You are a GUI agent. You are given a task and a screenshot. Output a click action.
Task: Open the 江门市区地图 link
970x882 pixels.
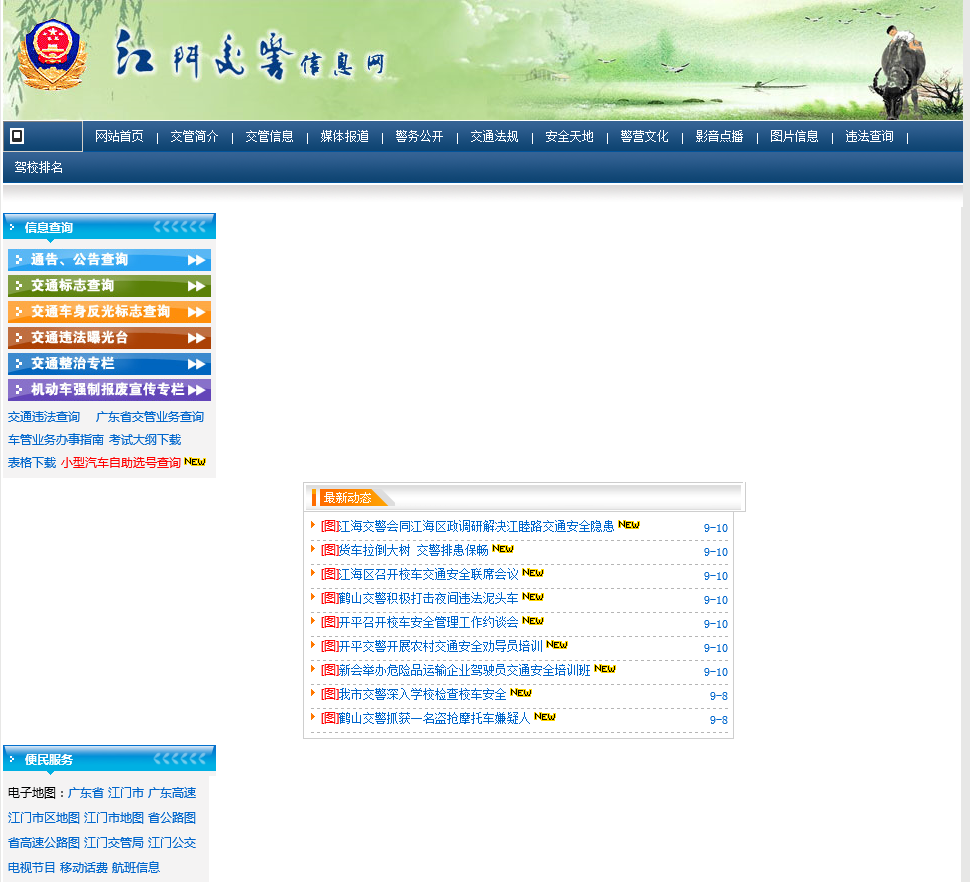[x=43, y=818]
